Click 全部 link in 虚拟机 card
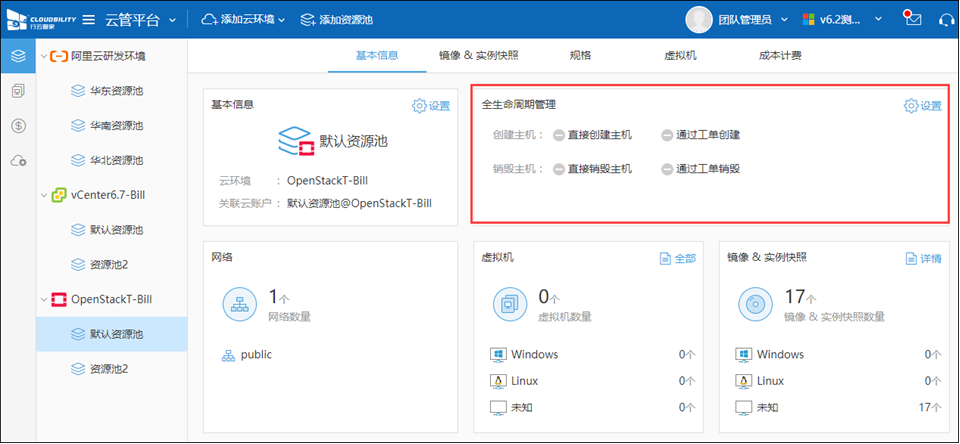 click(677, 258)
